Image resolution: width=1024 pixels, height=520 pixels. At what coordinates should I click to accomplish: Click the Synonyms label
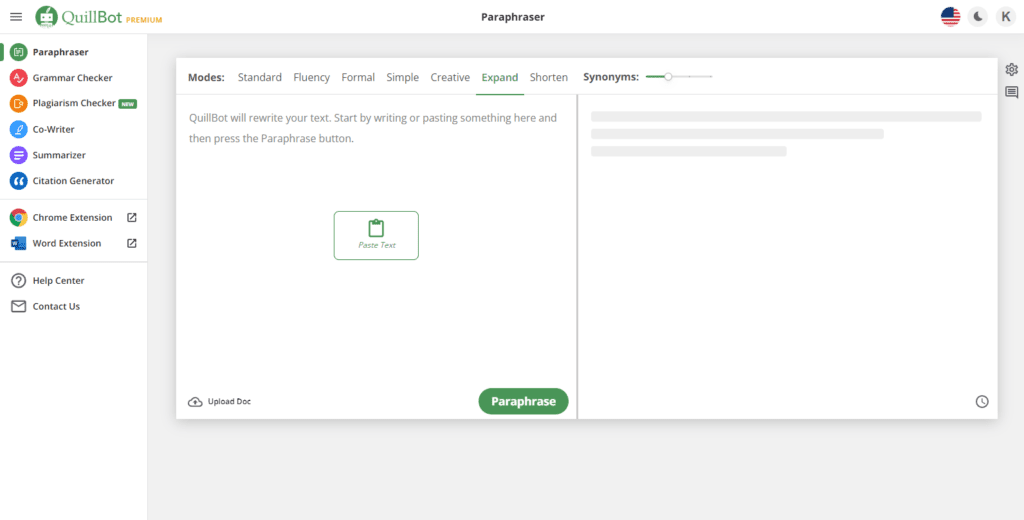point(611,77)
